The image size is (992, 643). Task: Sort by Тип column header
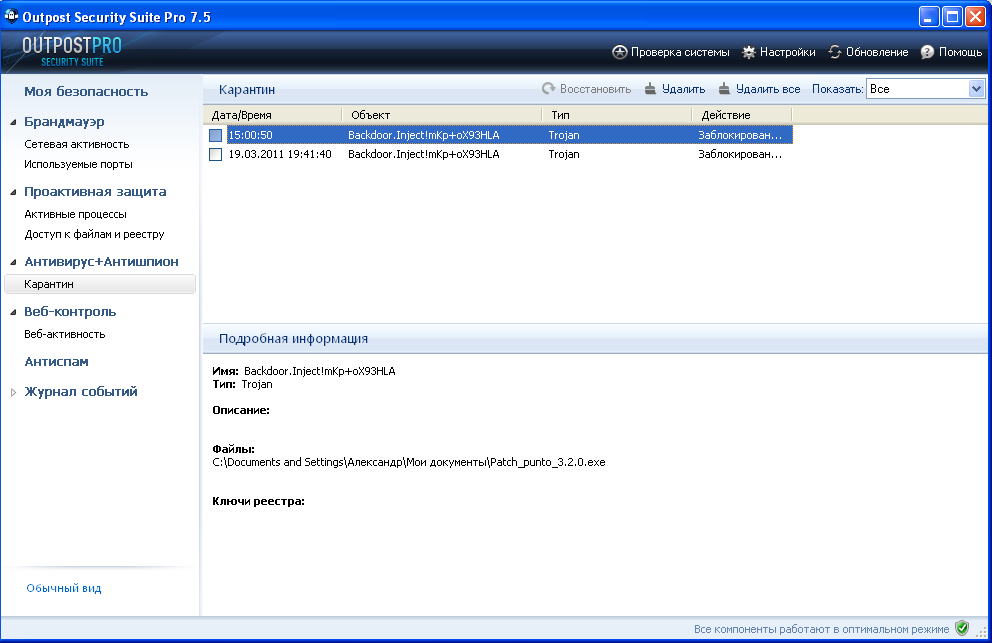(x=617, y=115)
